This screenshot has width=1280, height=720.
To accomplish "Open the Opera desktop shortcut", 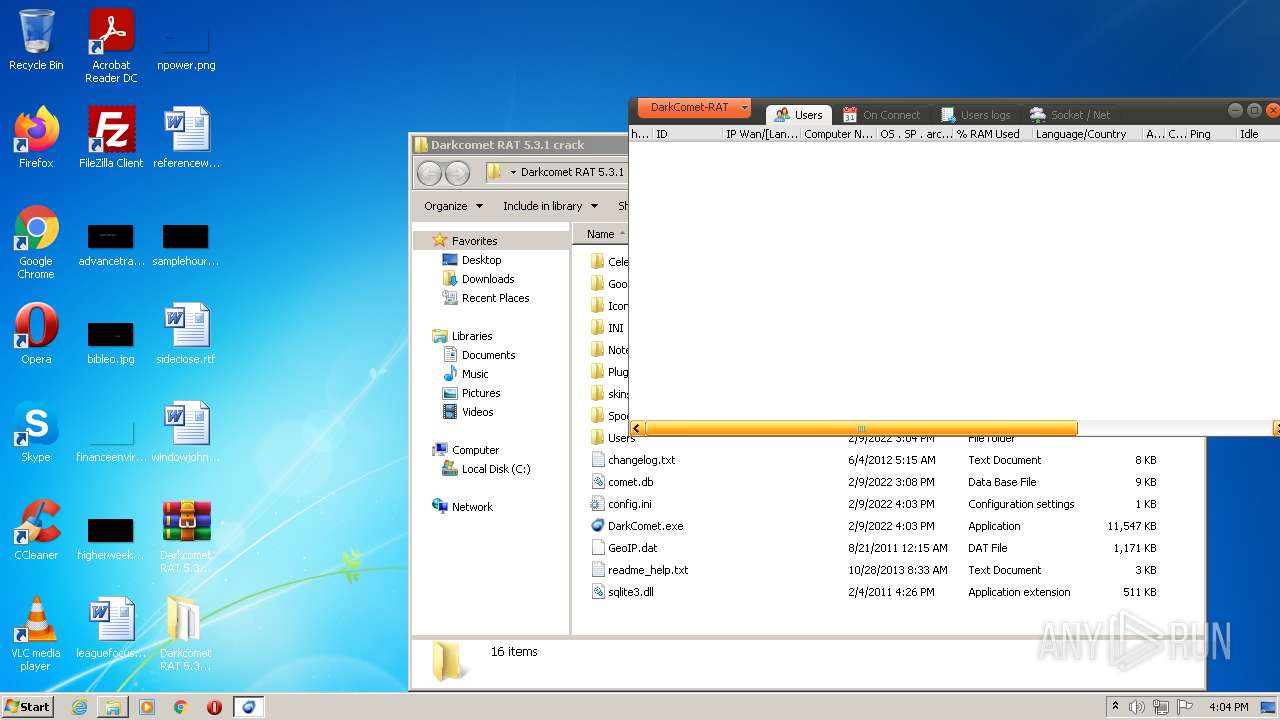I will [36, 334].
